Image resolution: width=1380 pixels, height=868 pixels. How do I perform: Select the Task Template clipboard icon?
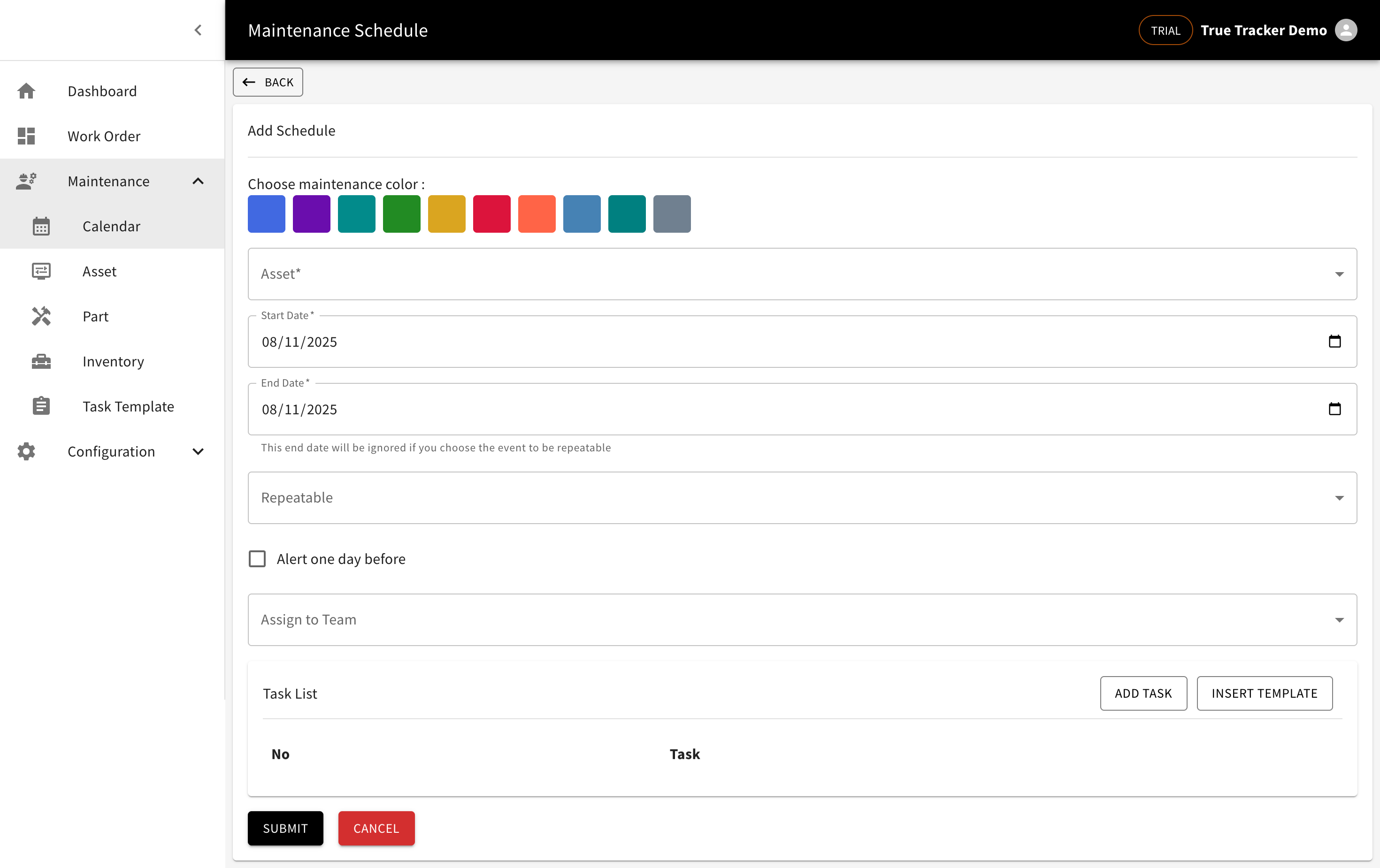tap(41, 406)
